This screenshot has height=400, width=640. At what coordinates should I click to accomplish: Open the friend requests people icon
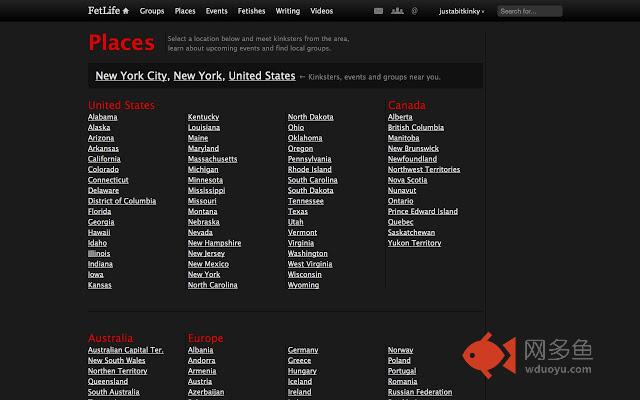(397, 11)
